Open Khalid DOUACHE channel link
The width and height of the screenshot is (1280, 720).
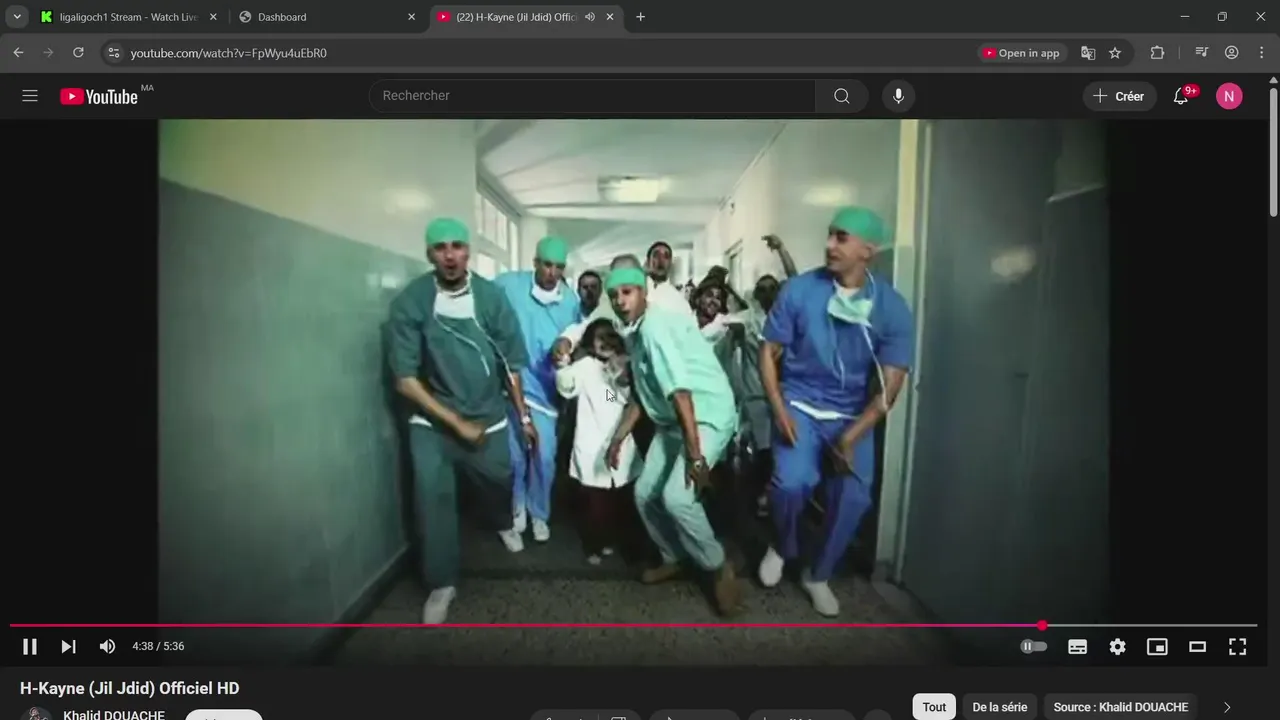pyautogui.click(x=114, y=715)
